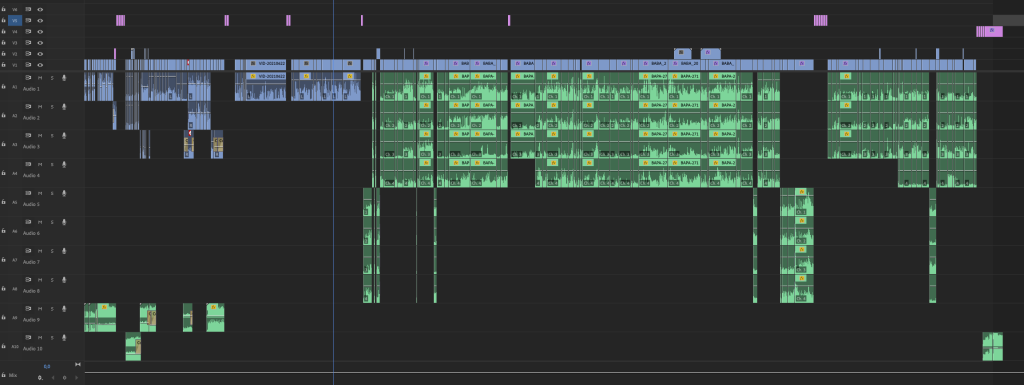
Task: Target the A5 track label
Action: pos(15,202)
